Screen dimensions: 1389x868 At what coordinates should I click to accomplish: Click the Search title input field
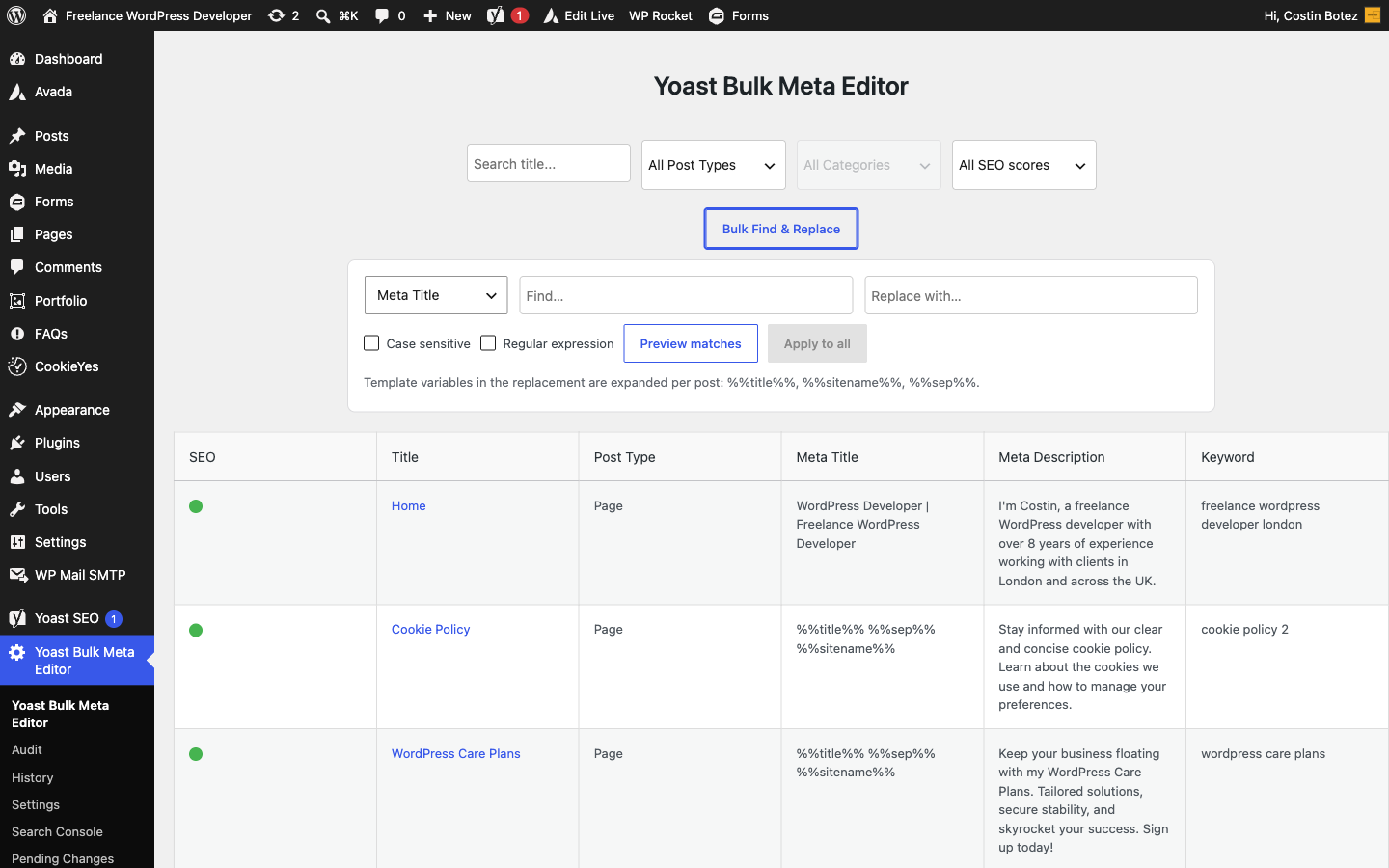pos(549,163)
